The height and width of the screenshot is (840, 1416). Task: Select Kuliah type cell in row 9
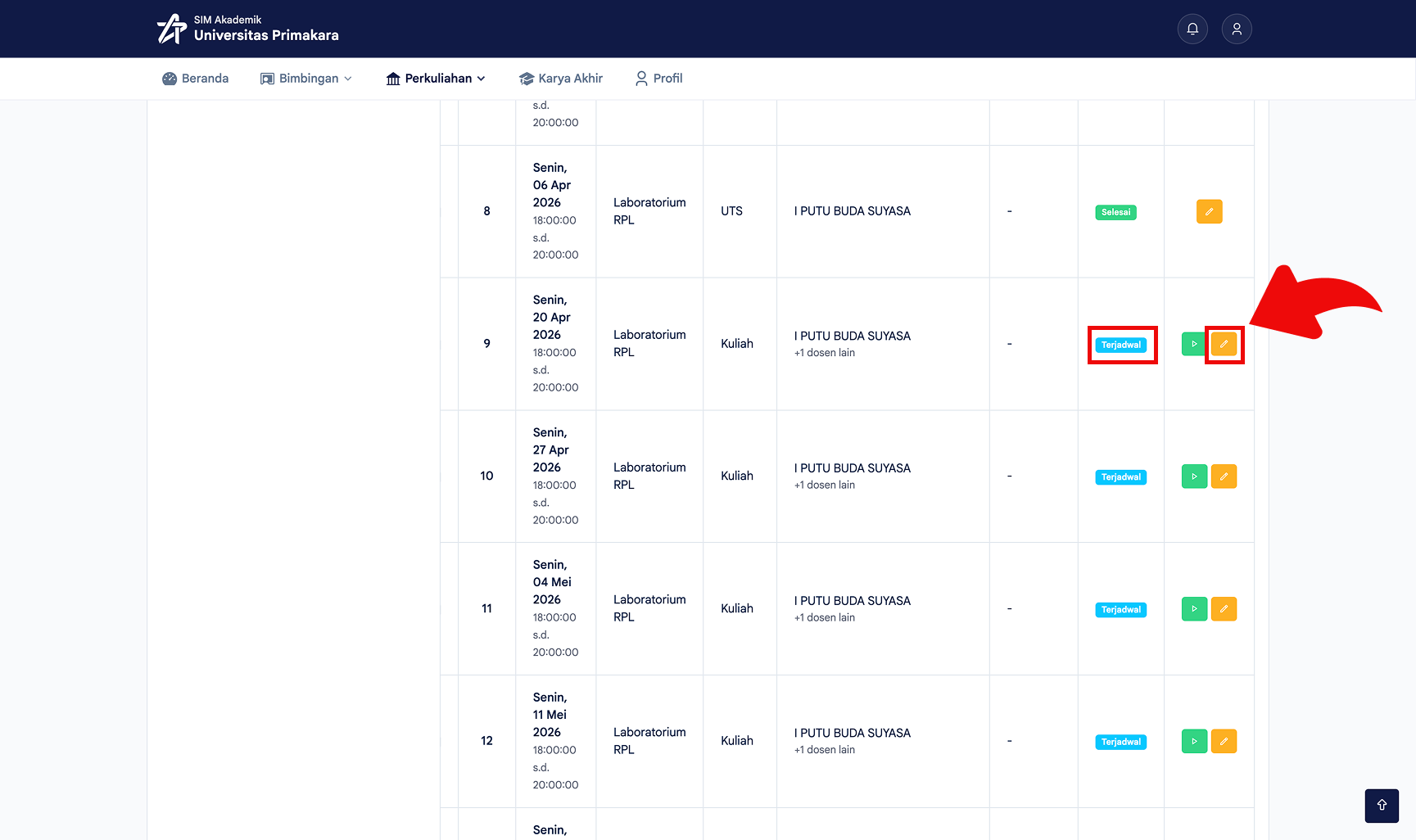tap(740, 344)
